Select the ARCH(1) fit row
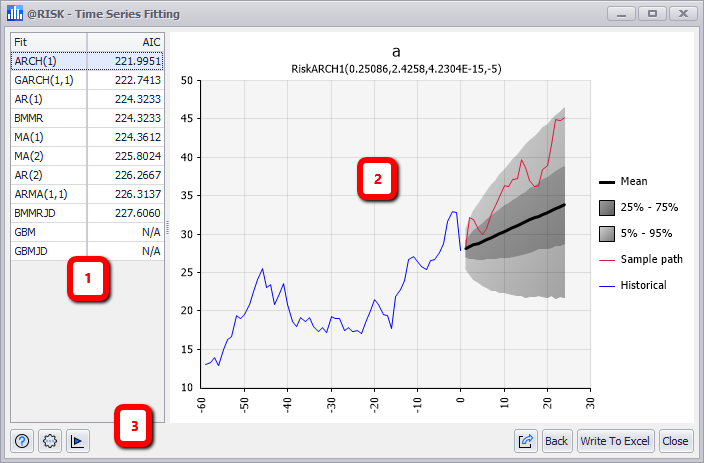 click(x=86, y=61)
